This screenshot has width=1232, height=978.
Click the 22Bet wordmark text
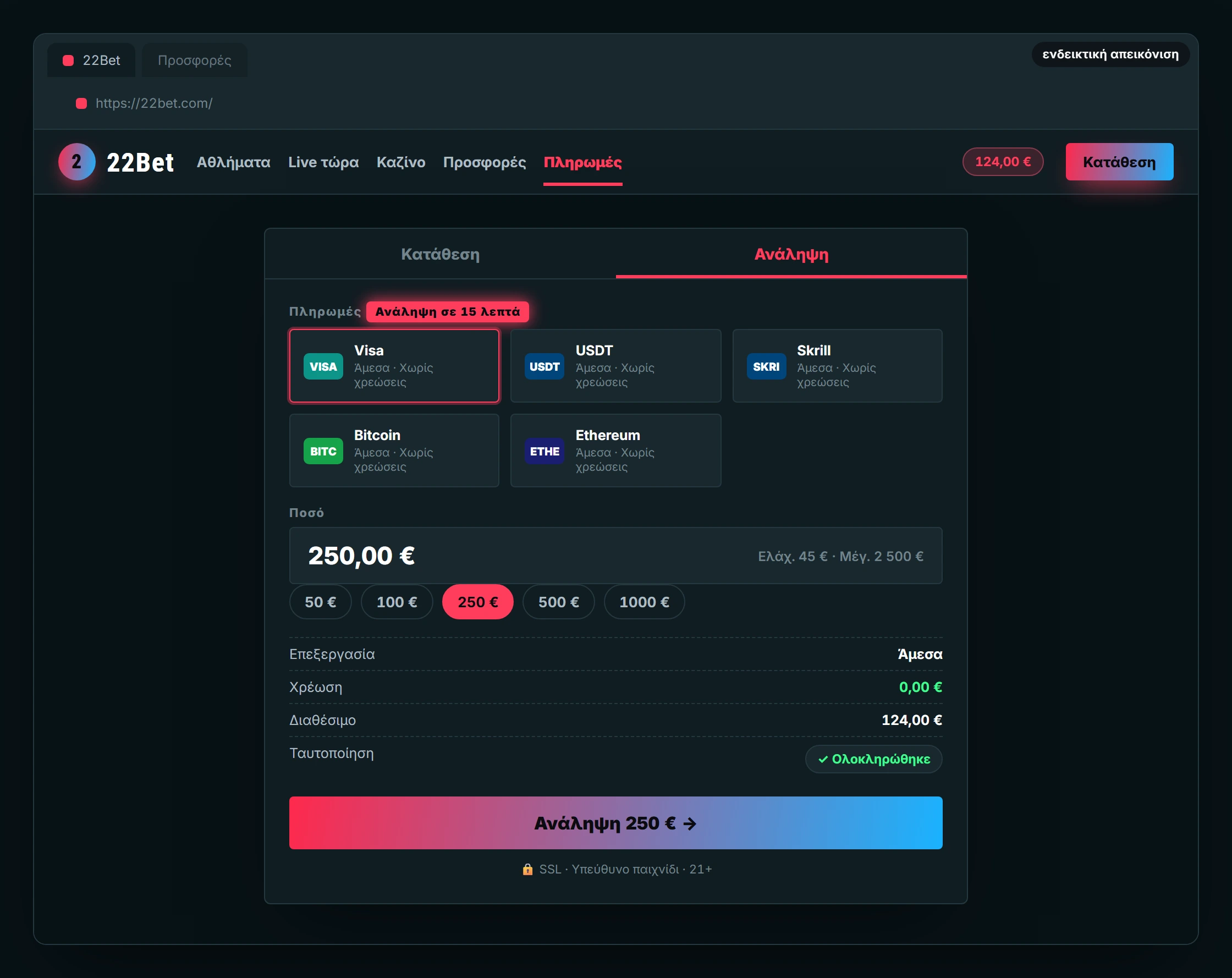(140, 162)
